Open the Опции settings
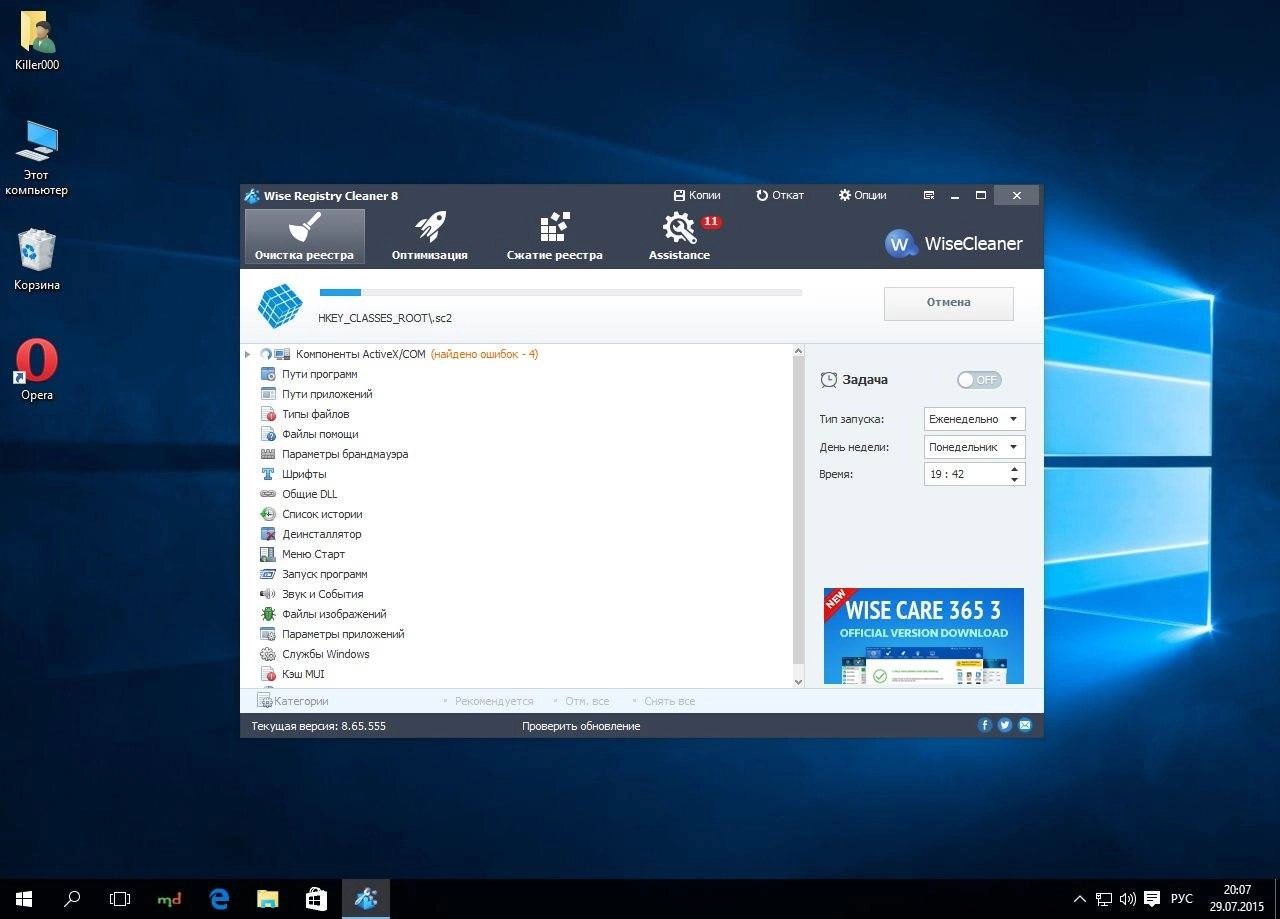The width and height of the screenshot is (1280, 919). coord(862,195)
